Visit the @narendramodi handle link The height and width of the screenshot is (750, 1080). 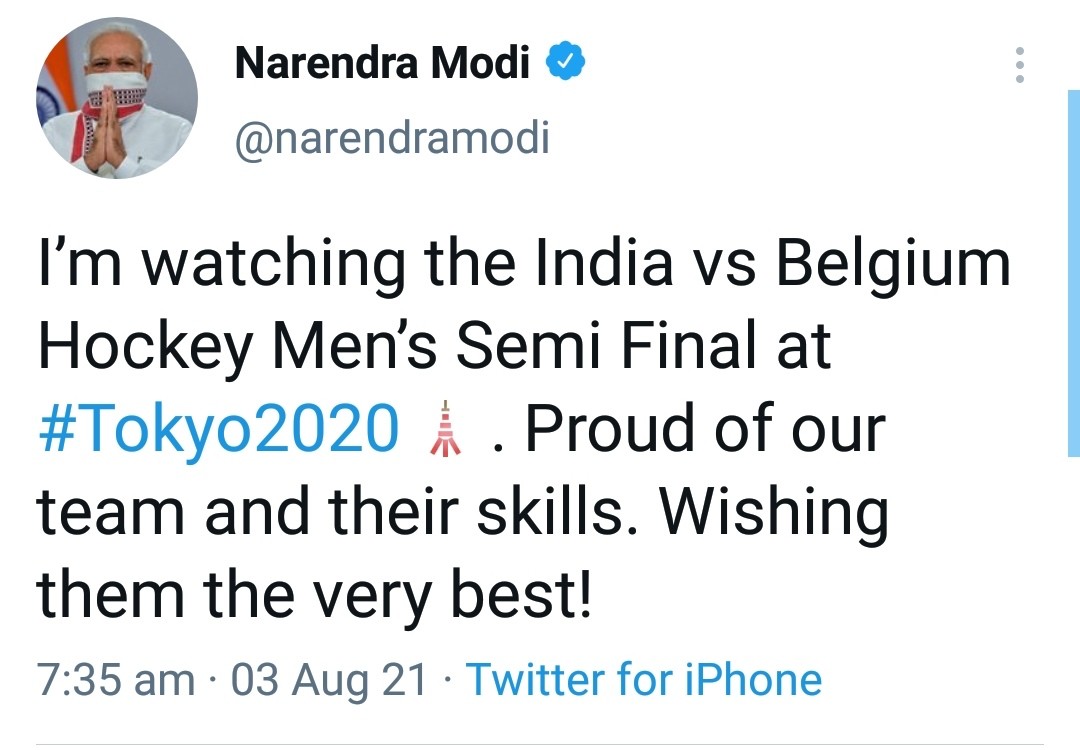[x=392, y=138]
